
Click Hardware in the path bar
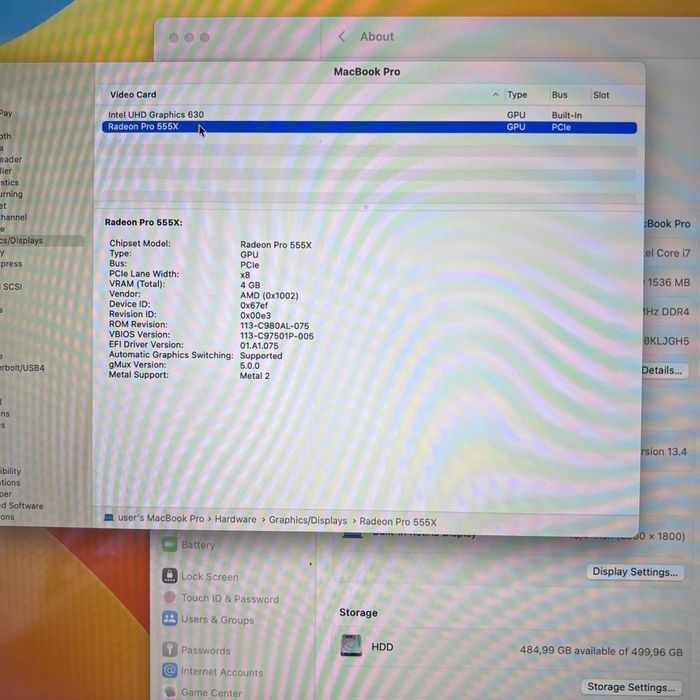235,519
